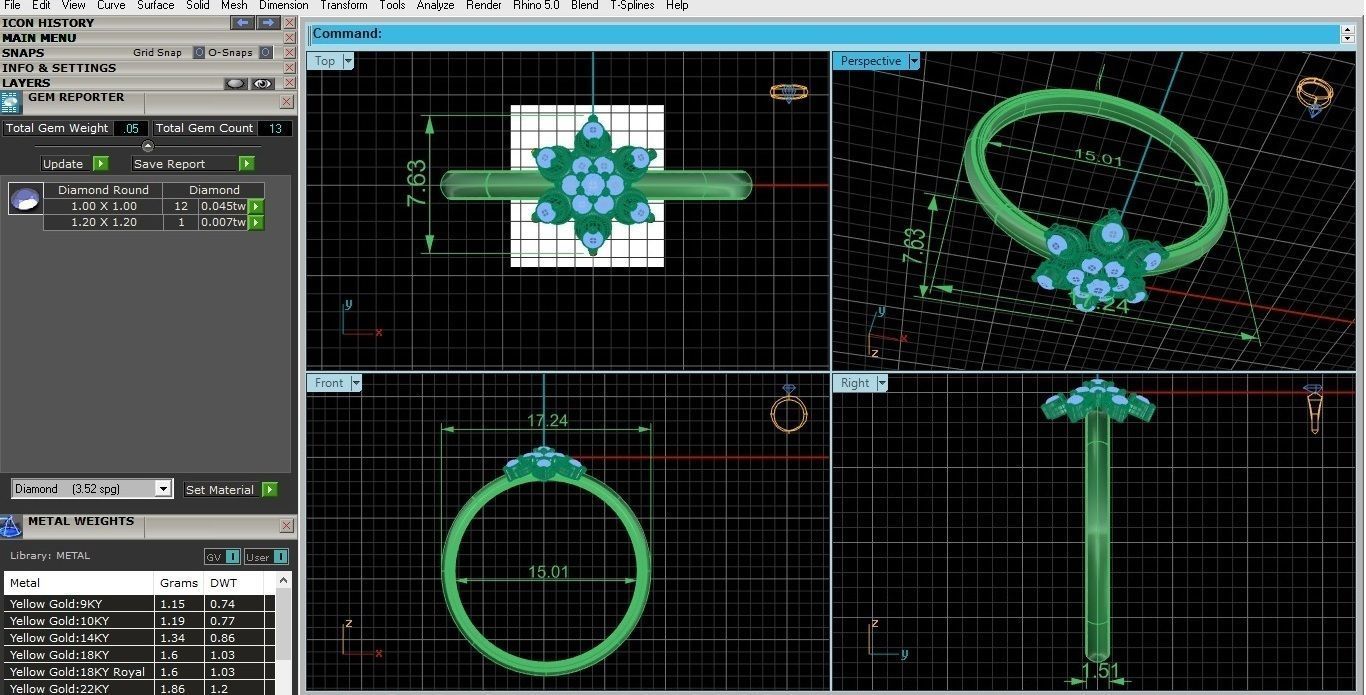Click the 0.045tw weight cell
Viewport: 1366px width, 695px height.
coord(222,206)
